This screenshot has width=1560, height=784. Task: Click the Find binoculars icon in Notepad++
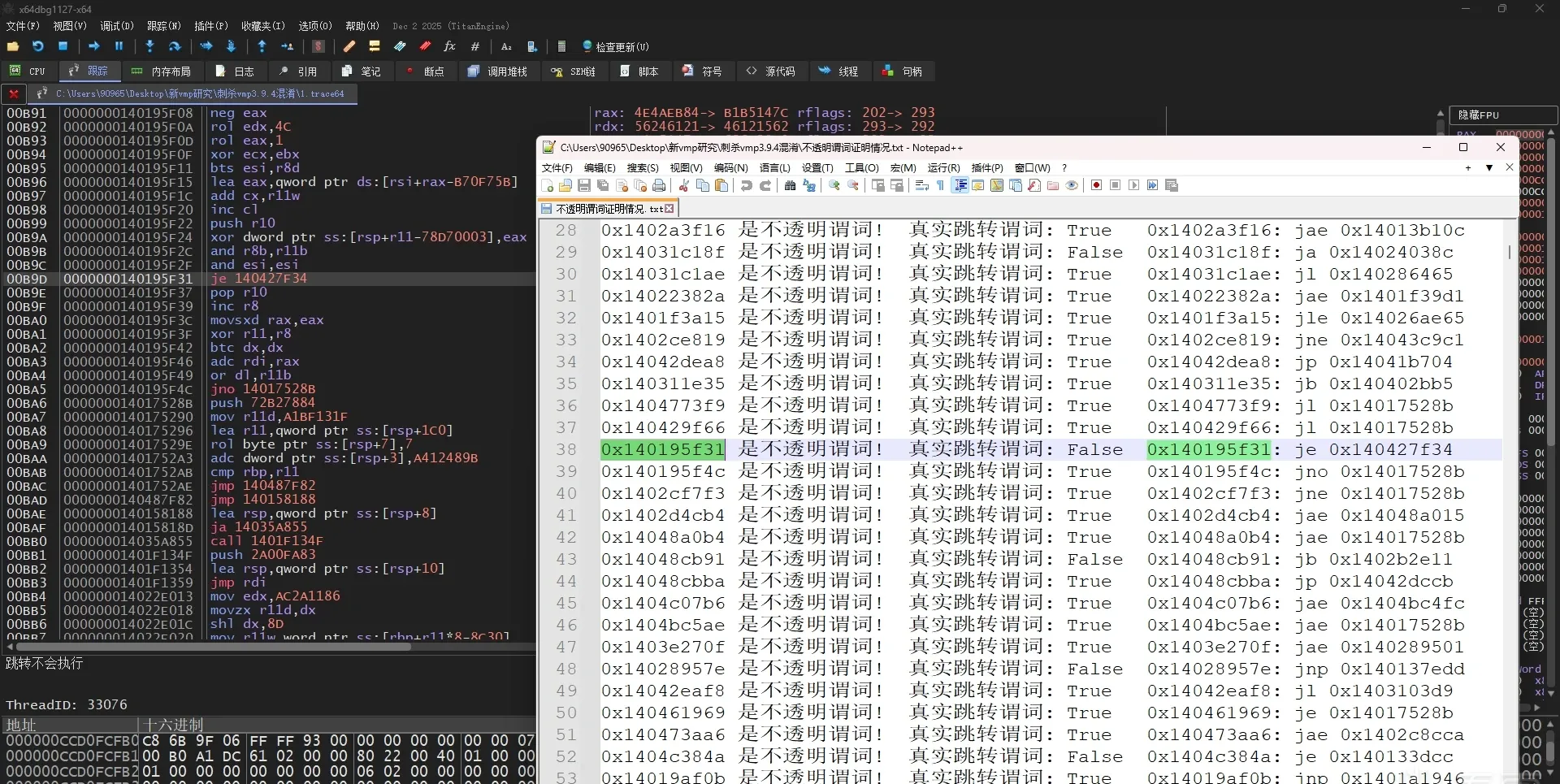click(790, 185)
